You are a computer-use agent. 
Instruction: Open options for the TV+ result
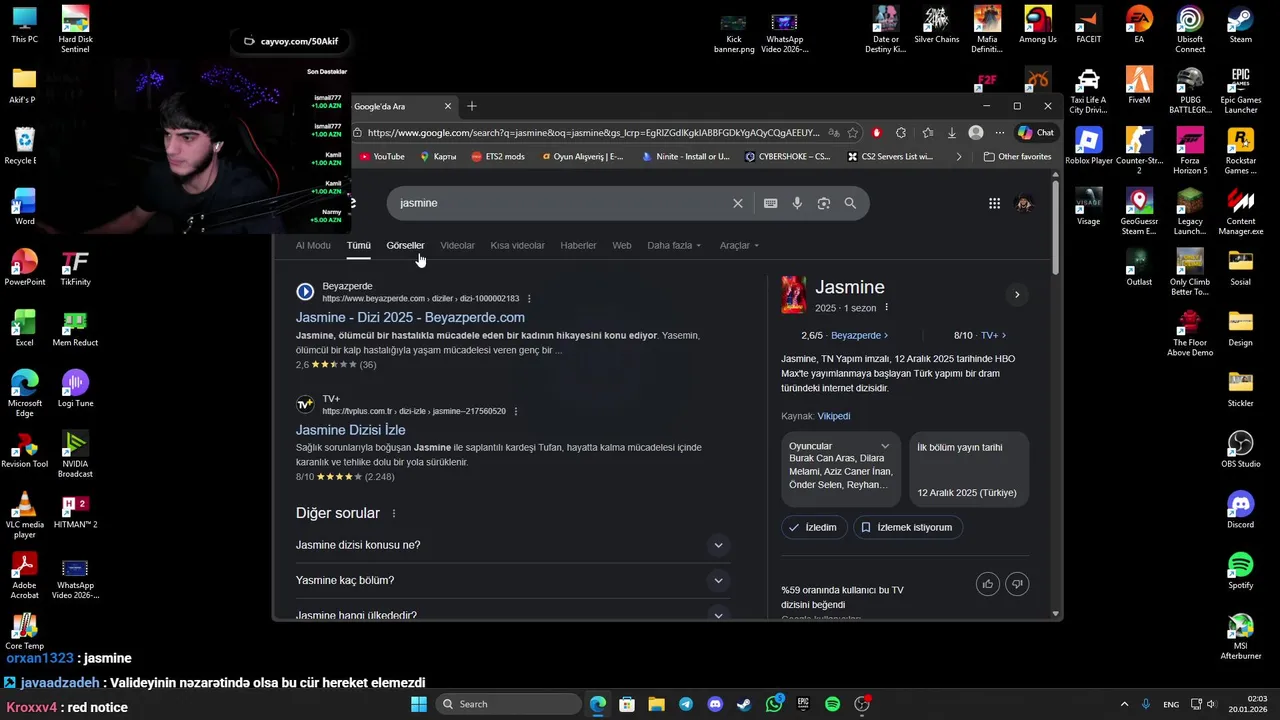pos(516,411)
